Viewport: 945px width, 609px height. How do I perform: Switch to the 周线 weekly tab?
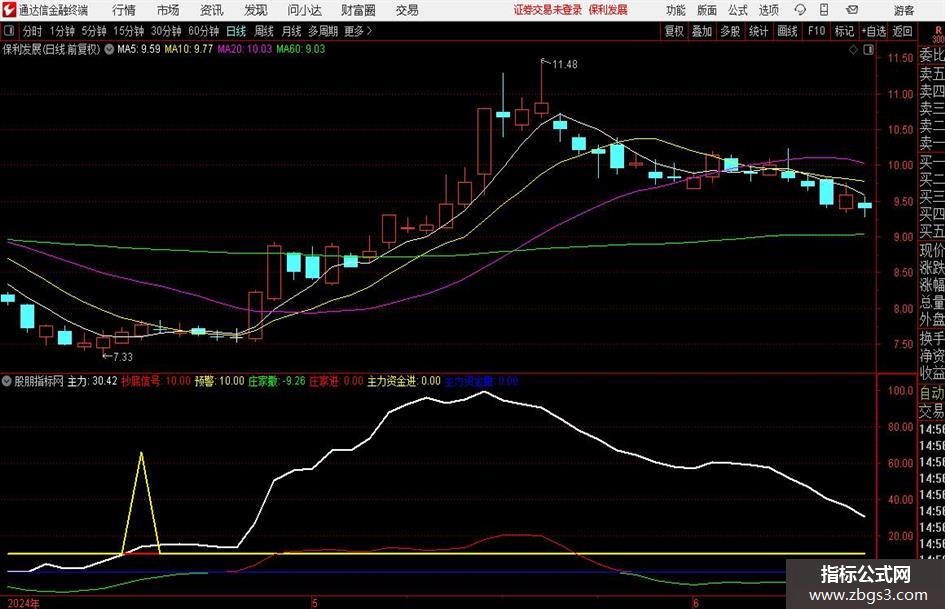pos(264,31)
